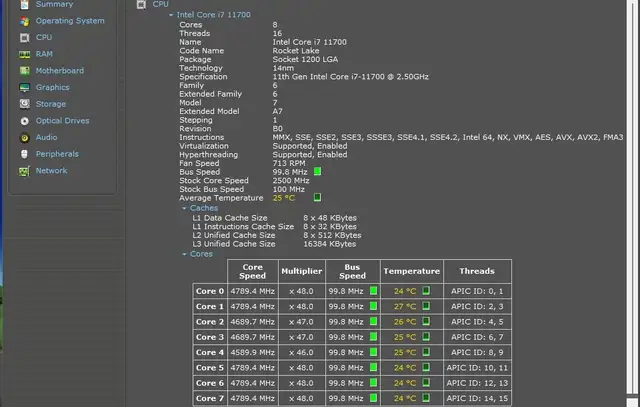640x407 pixels.
Task: Click the Peripherals mouse icon in sidebar
Action: (24, 154)
